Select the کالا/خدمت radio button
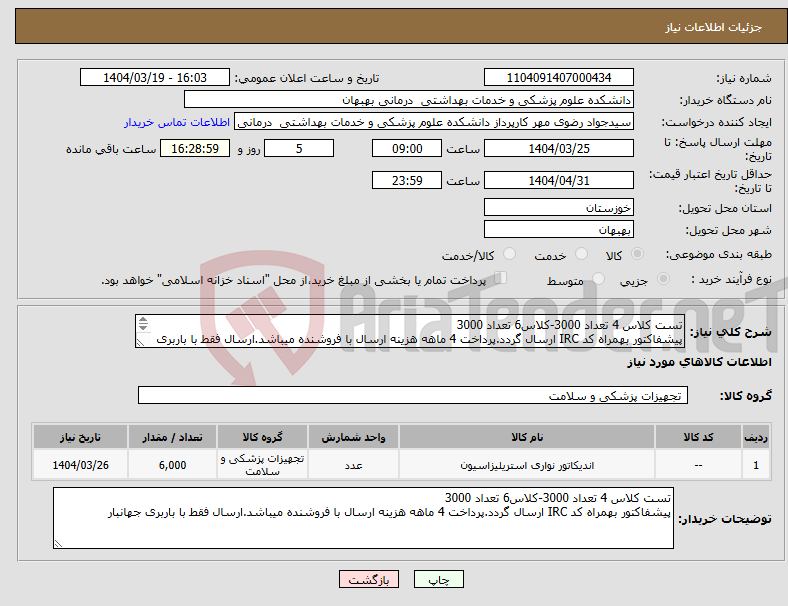This screenshot has width=788, height=606. (x=510, y=254)
